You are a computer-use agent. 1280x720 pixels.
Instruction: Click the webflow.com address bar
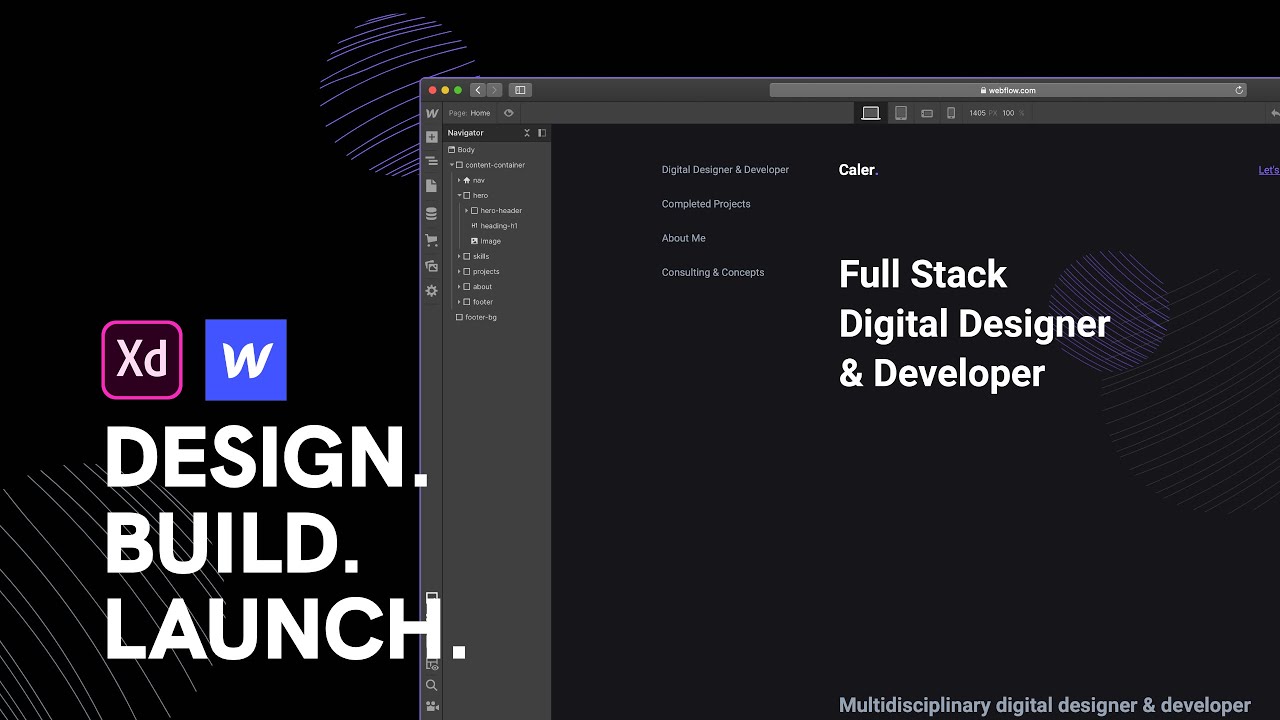click(1008, 90)
